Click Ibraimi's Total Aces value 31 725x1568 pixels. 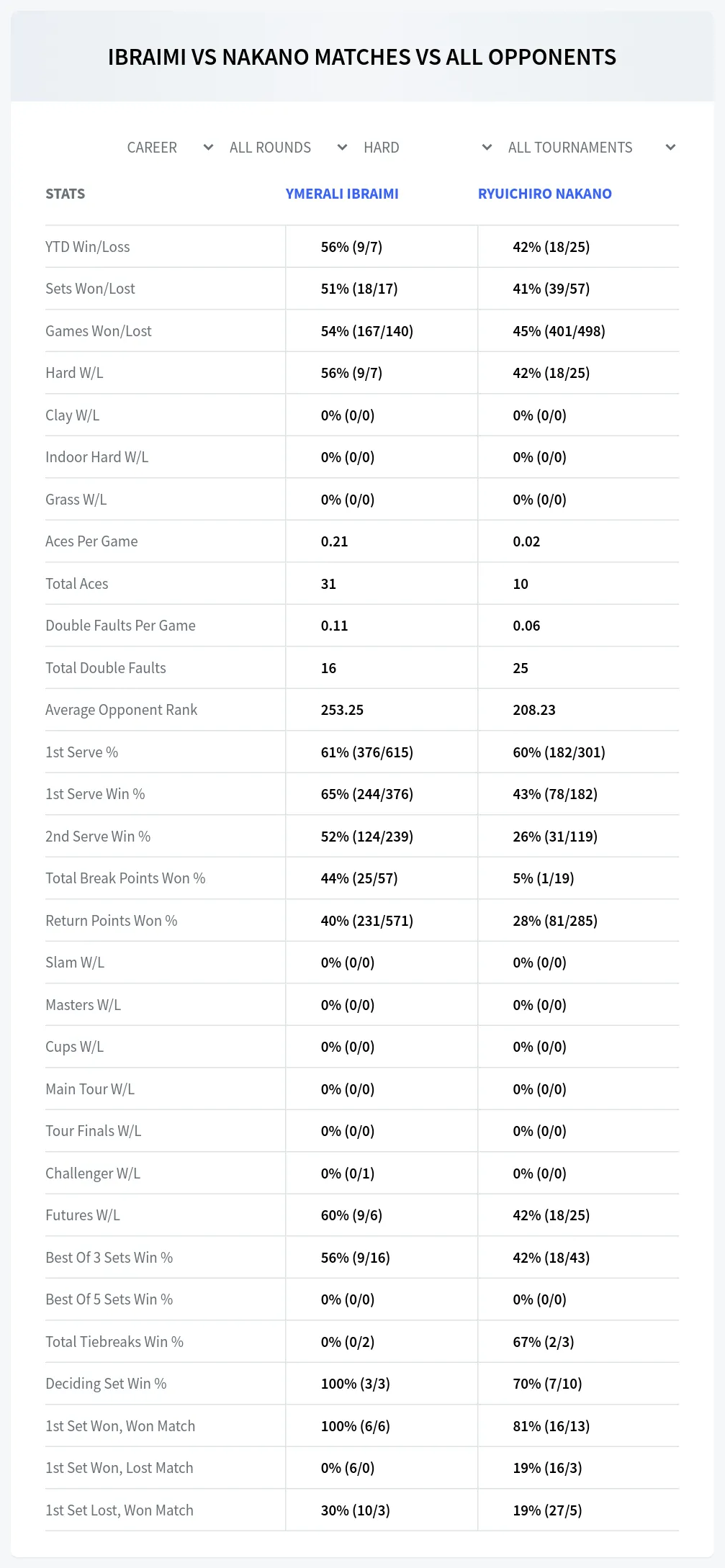click(328, 584)
